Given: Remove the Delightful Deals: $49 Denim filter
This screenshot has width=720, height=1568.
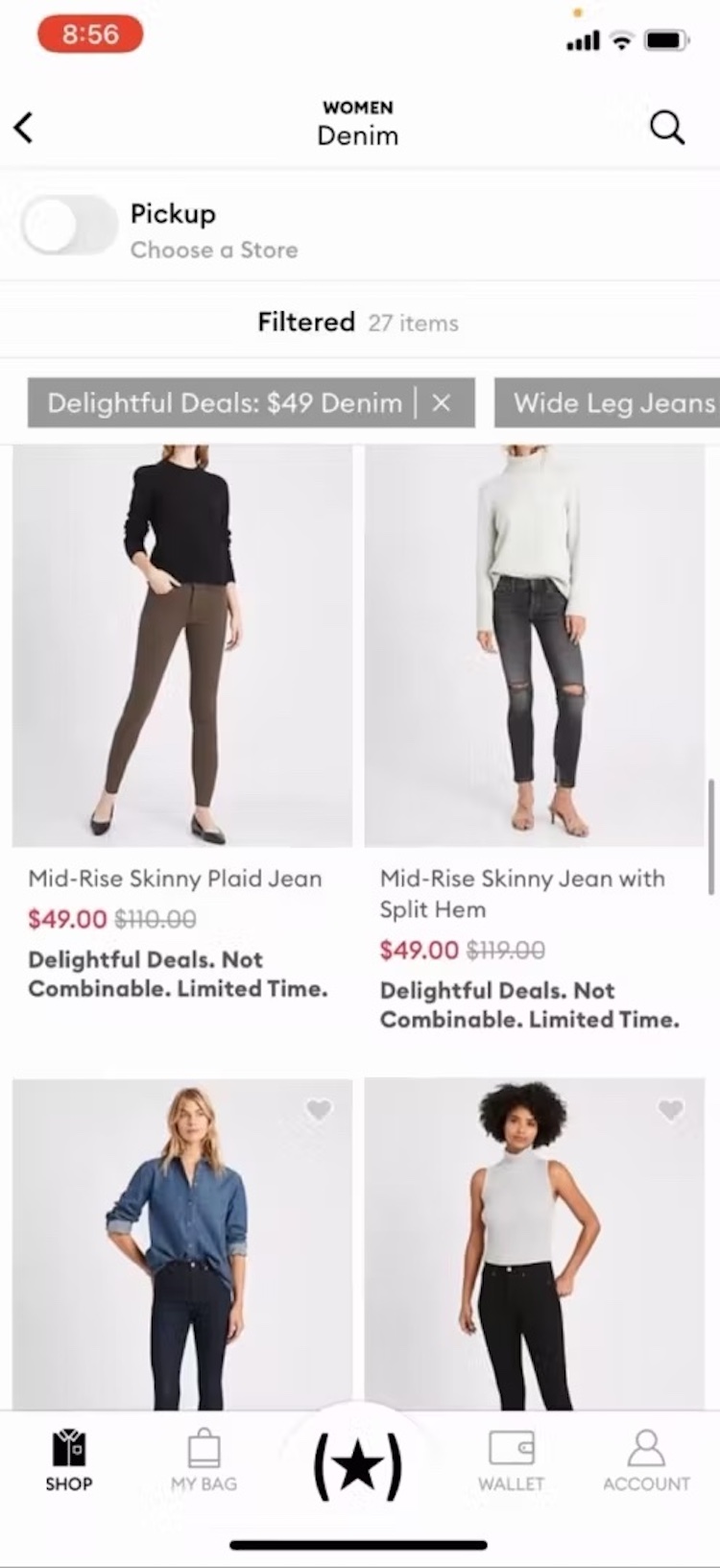Looking at the screenshot, I should pos(442,403).
